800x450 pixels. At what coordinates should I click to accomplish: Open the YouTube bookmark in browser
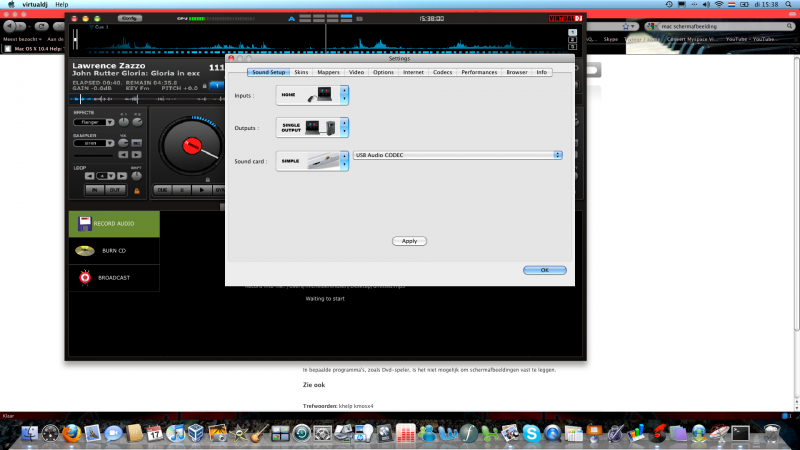pos(750,39)
